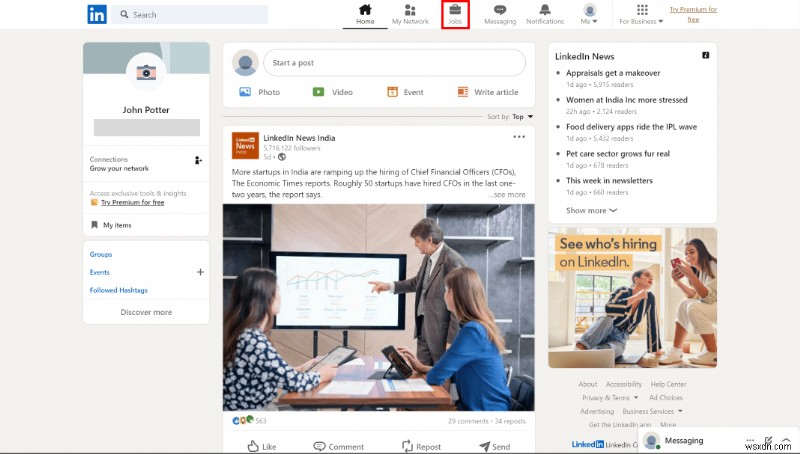The height and width of the screenshot is (454, 800).
Task: Expand the For Business menu
Action: 641,14
